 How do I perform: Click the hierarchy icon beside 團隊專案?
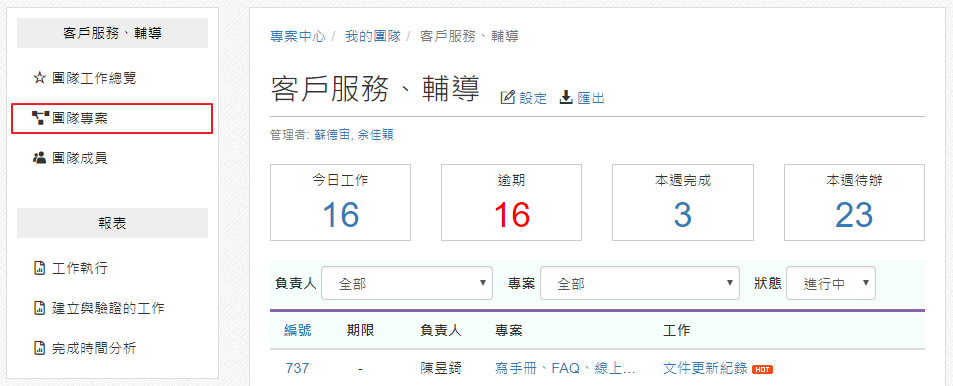point(40,118)
